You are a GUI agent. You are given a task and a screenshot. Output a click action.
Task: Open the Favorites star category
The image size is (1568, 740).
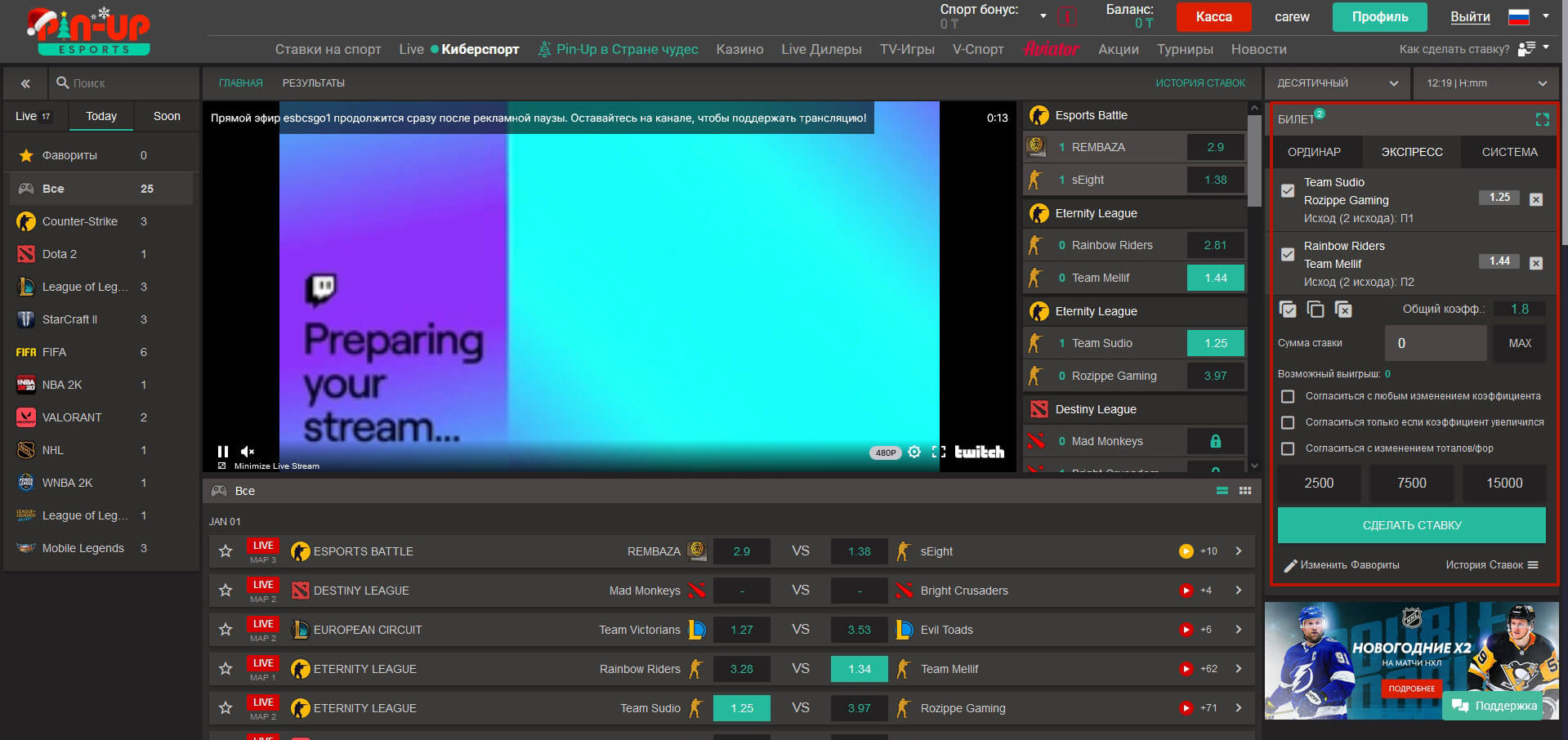pyautogui.click(x=101, y=155)
